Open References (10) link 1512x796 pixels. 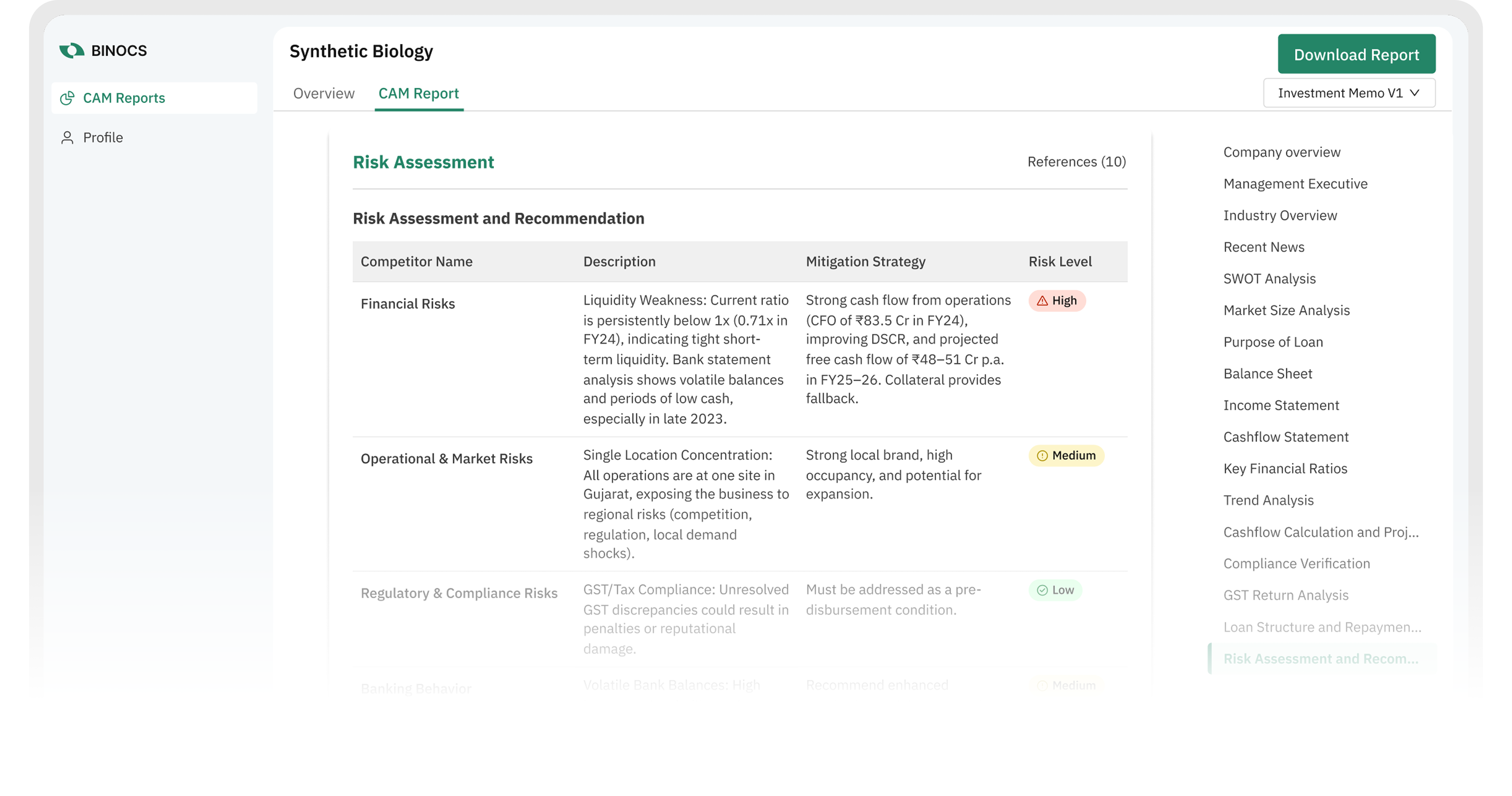tap(1077, 161)
